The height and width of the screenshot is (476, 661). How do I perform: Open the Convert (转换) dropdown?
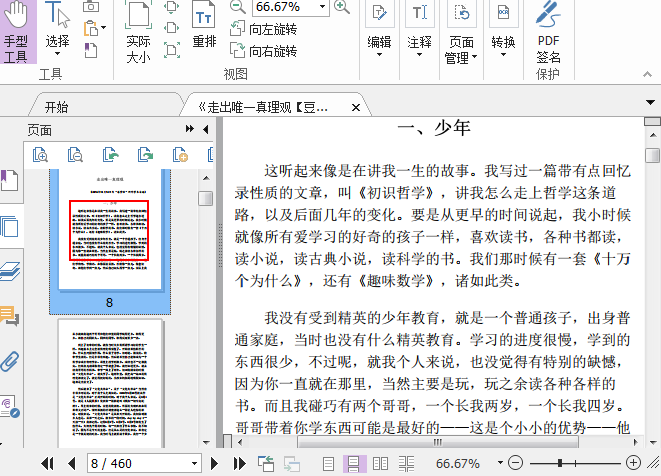[503, 30]
